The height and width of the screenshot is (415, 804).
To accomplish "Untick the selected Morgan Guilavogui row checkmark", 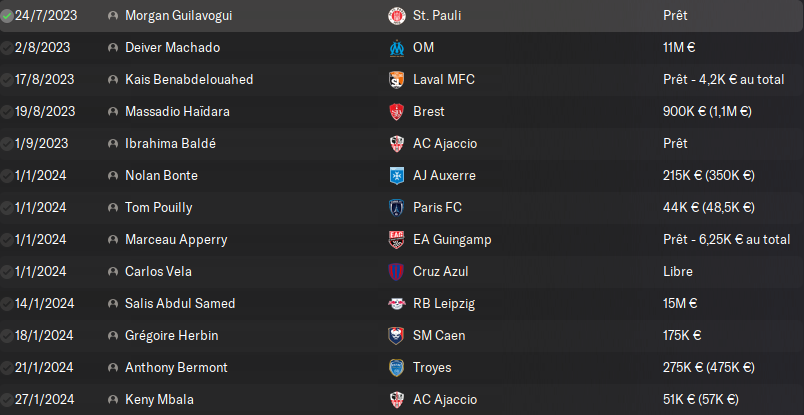I will tap(7, 16).
